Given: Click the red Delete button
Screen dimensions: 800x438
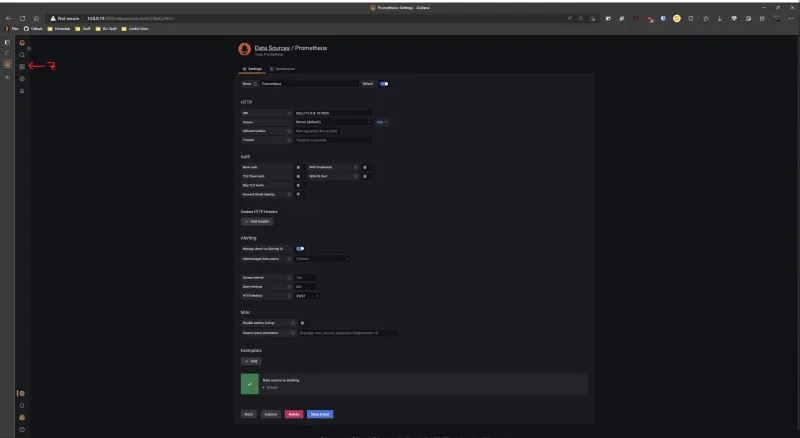Looking at the screenshot, I should (x=294, y=415).
